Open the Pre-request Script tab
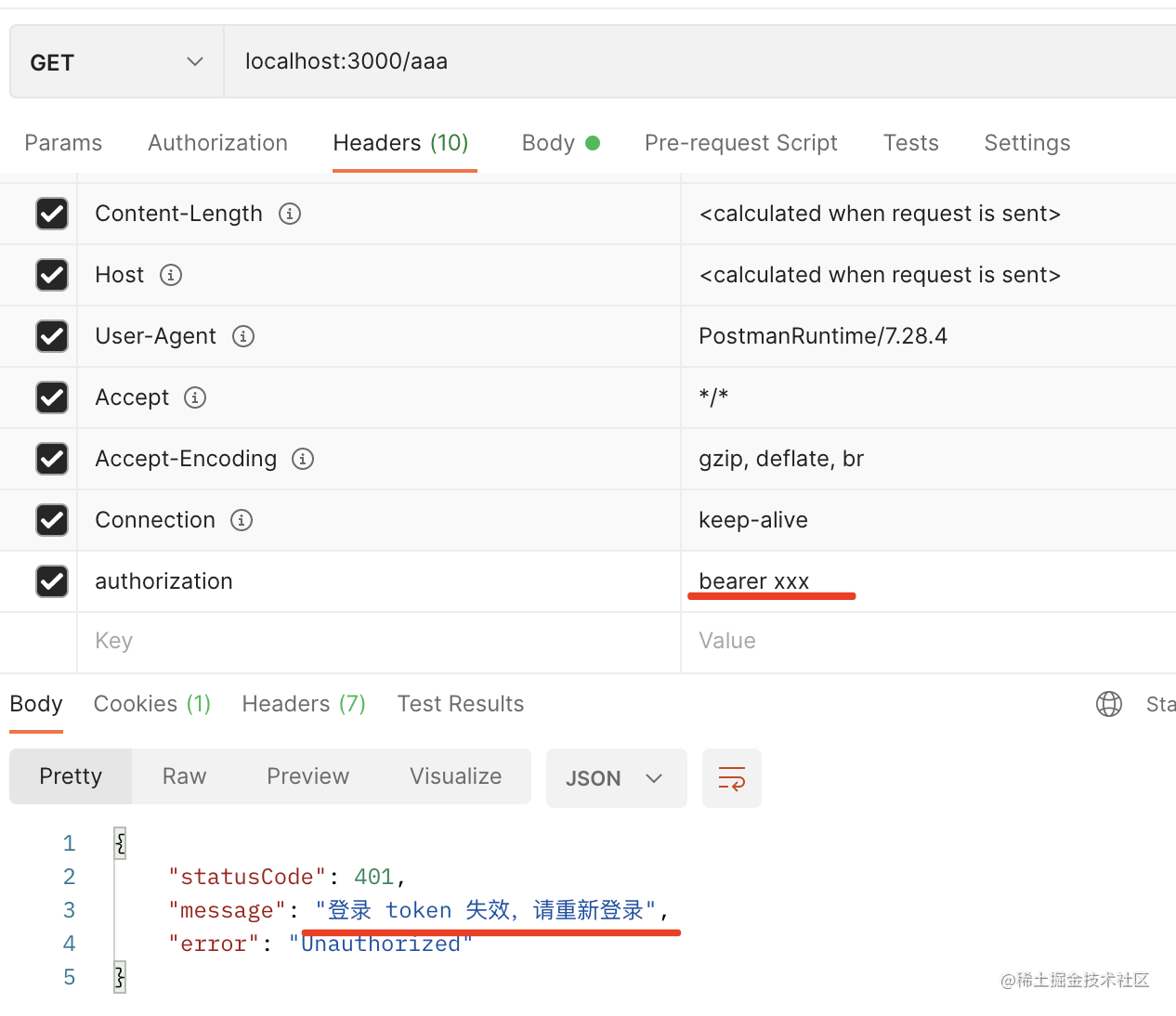The height and width of the screenshot is (1016, 1176). pyautogui.click(x=740, y=143)
